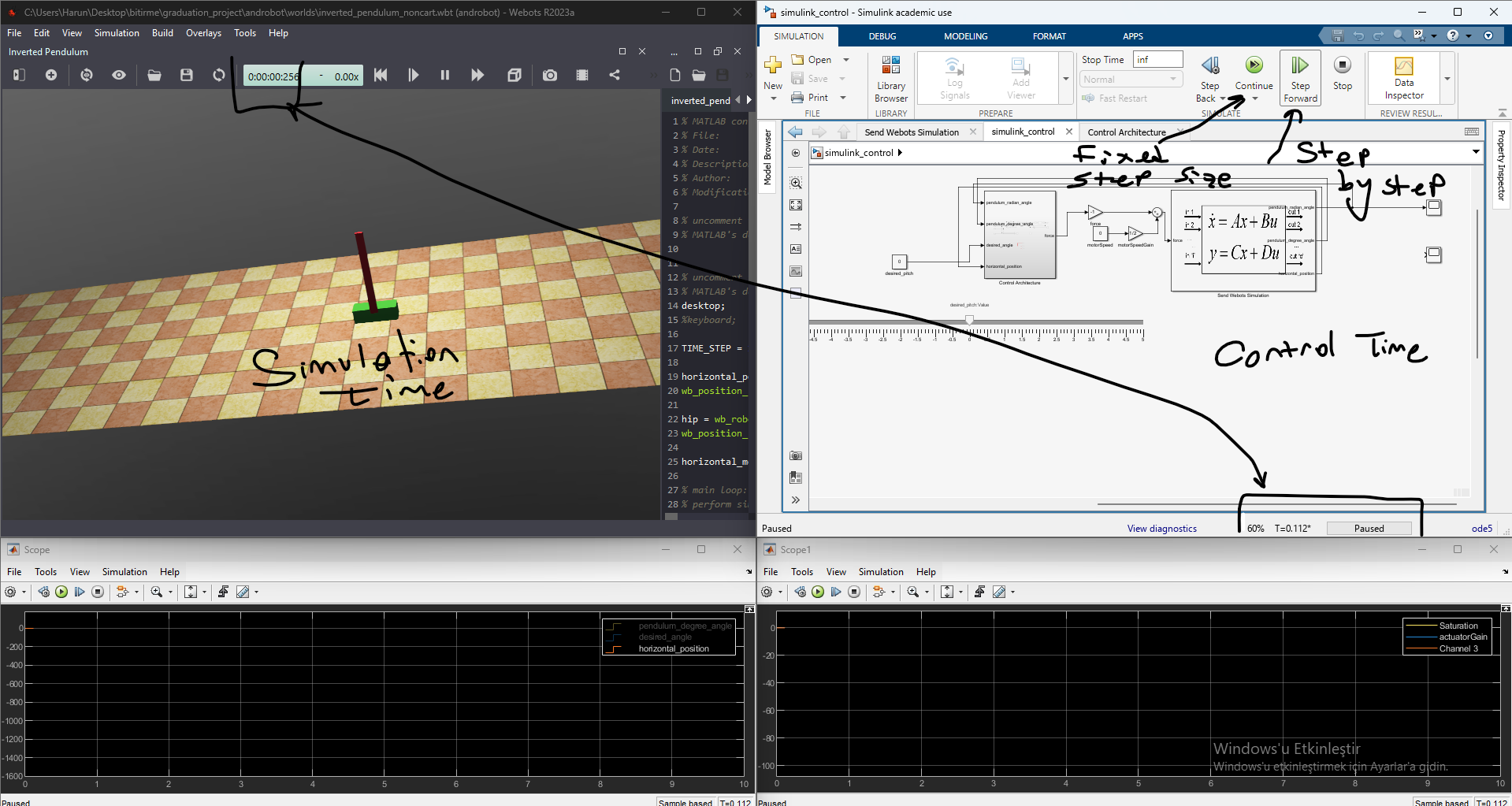Image resolution: width=1512 pixels, height=806 pixels.
Task: Navigate back with the blue left arrow
Action: point(796,132)
